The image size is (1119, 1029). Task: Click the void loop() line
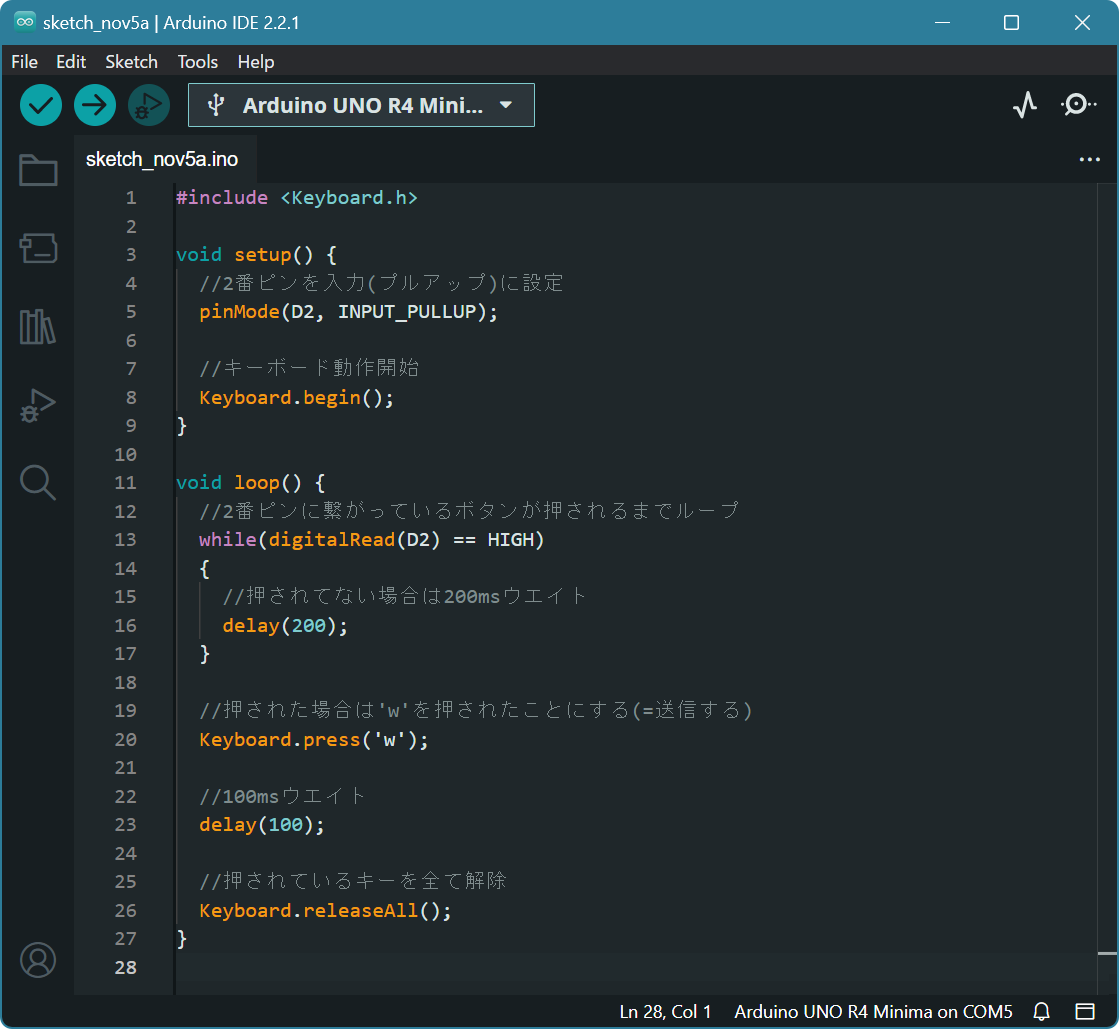pyautogui.click(x=250, y=483)
